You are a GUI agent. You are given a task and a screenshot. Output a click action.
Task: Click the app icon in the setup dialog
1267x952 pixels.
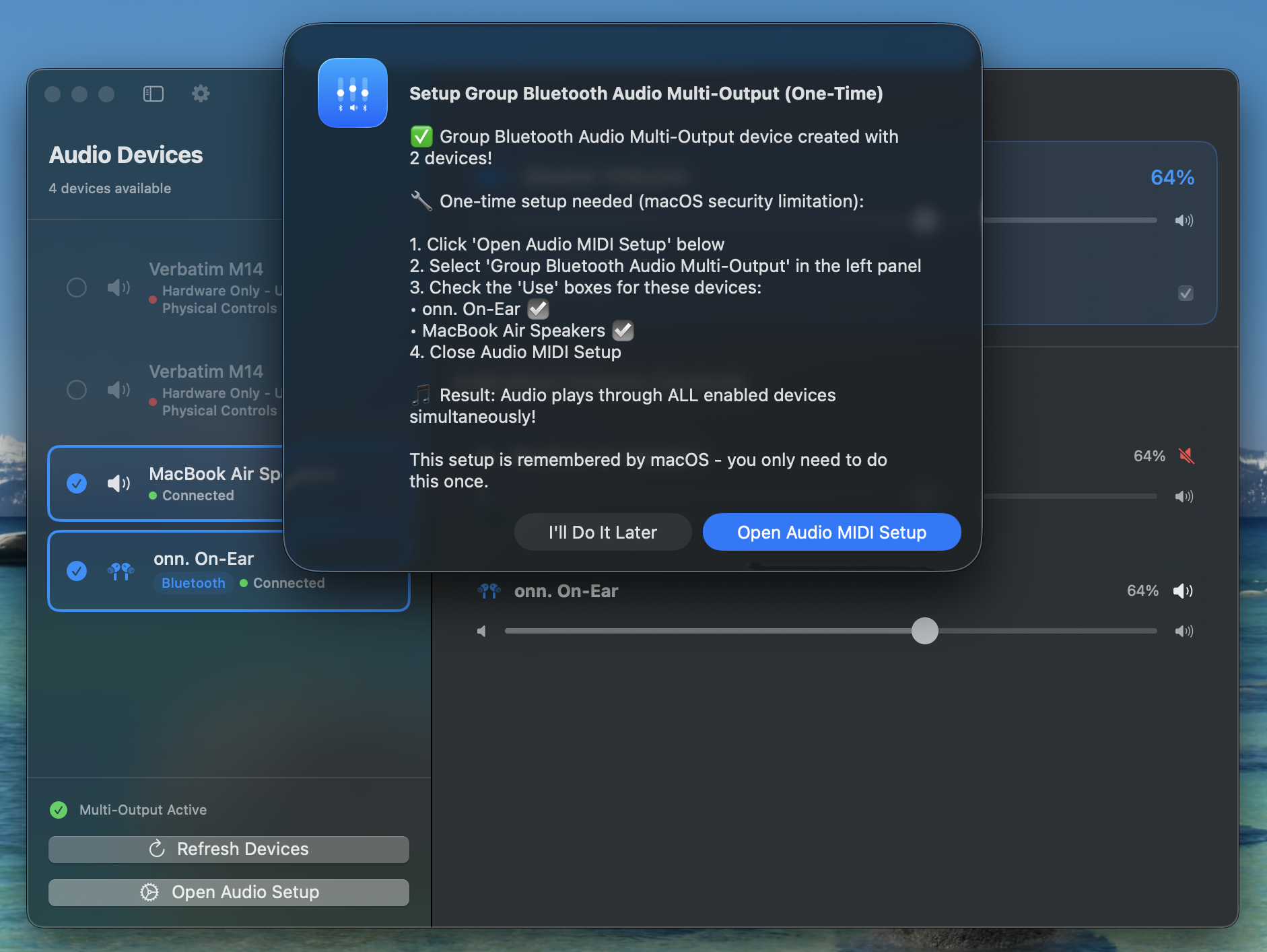(353, 93)
